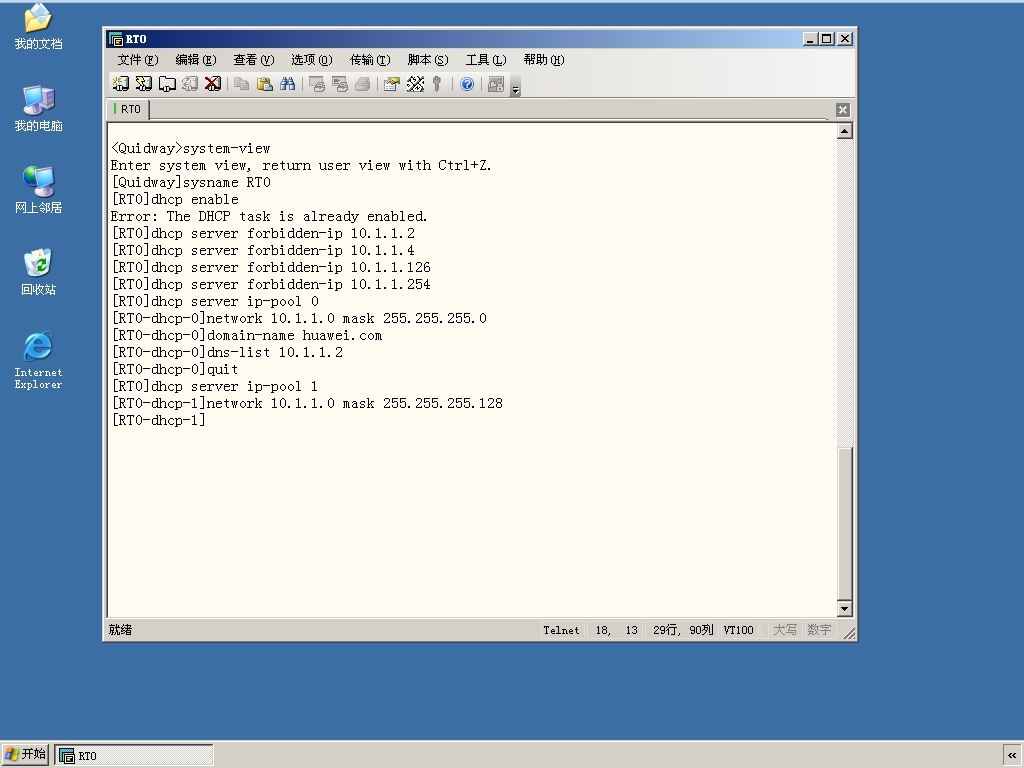Open the 编辑(E) menu
1024x768 pixels.
pyautogui.click(x=196, y=60)
